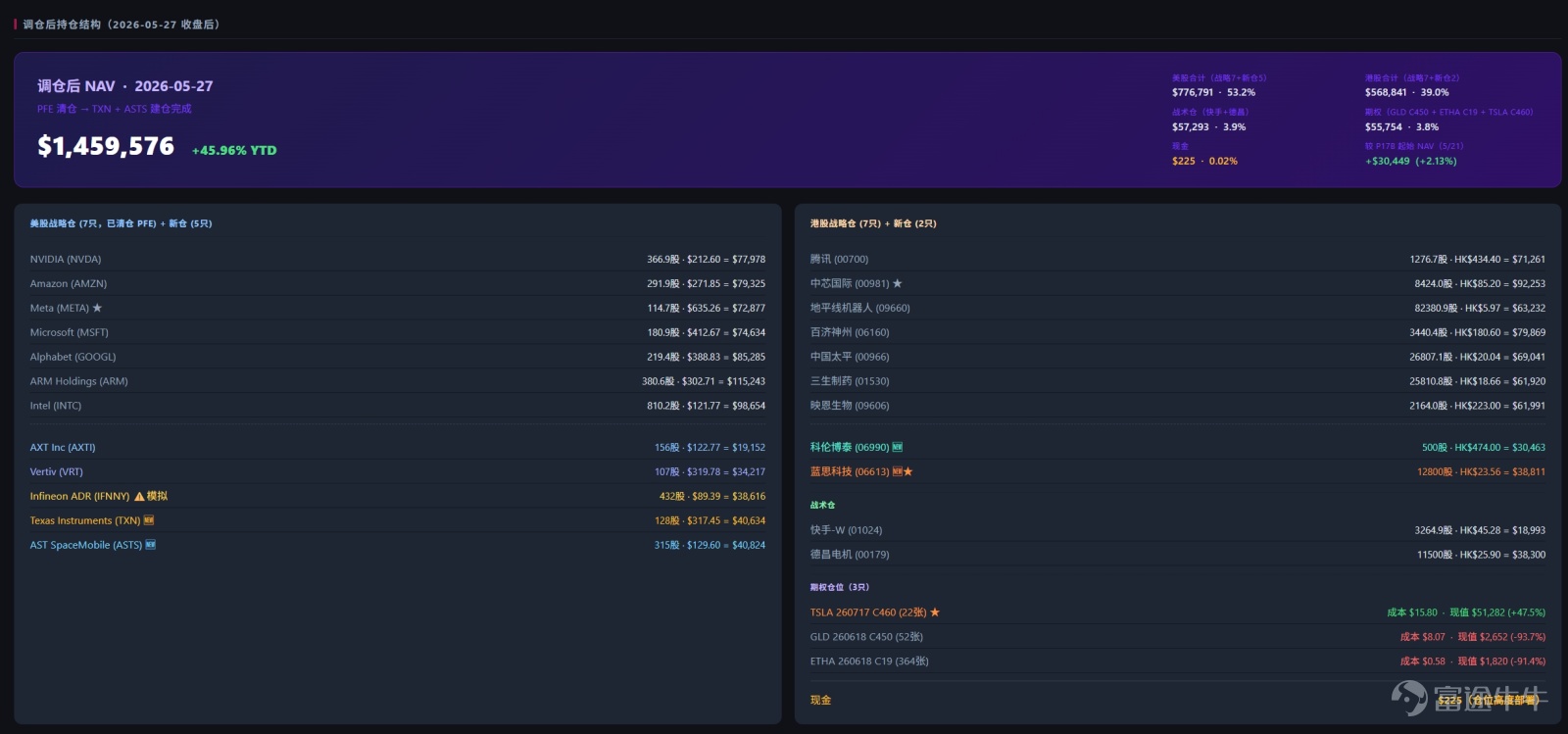1568x734 pixels.
Task: Click the star icon next to 中芯国际 (00981)
Action: [x=897, y=283]
